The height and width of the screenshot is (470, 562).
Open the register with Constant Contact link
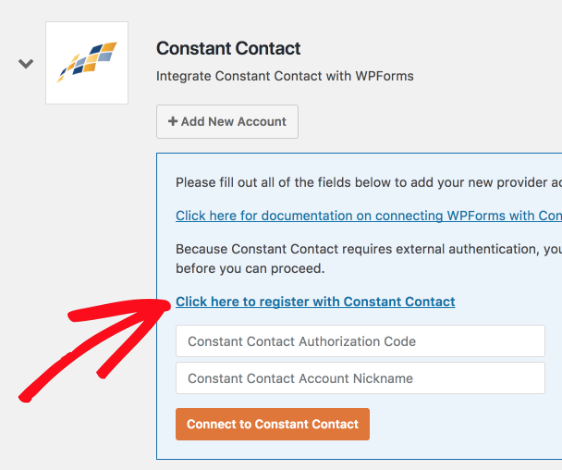(x=315, y=302)
